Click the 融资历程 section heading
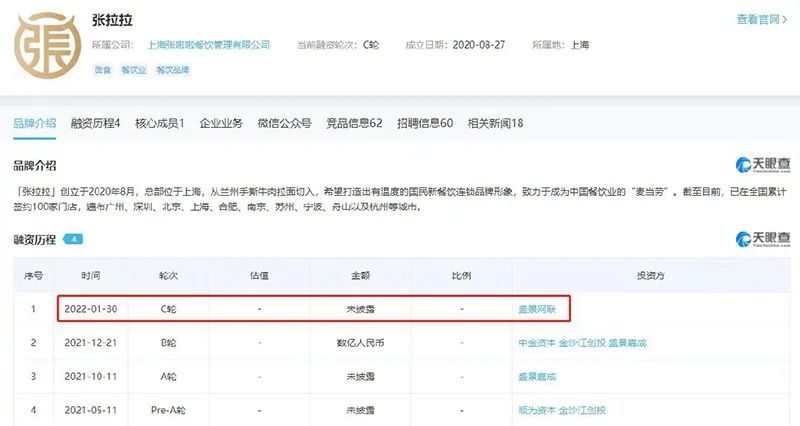Viewport: 800px width, 426px height. 35,239
